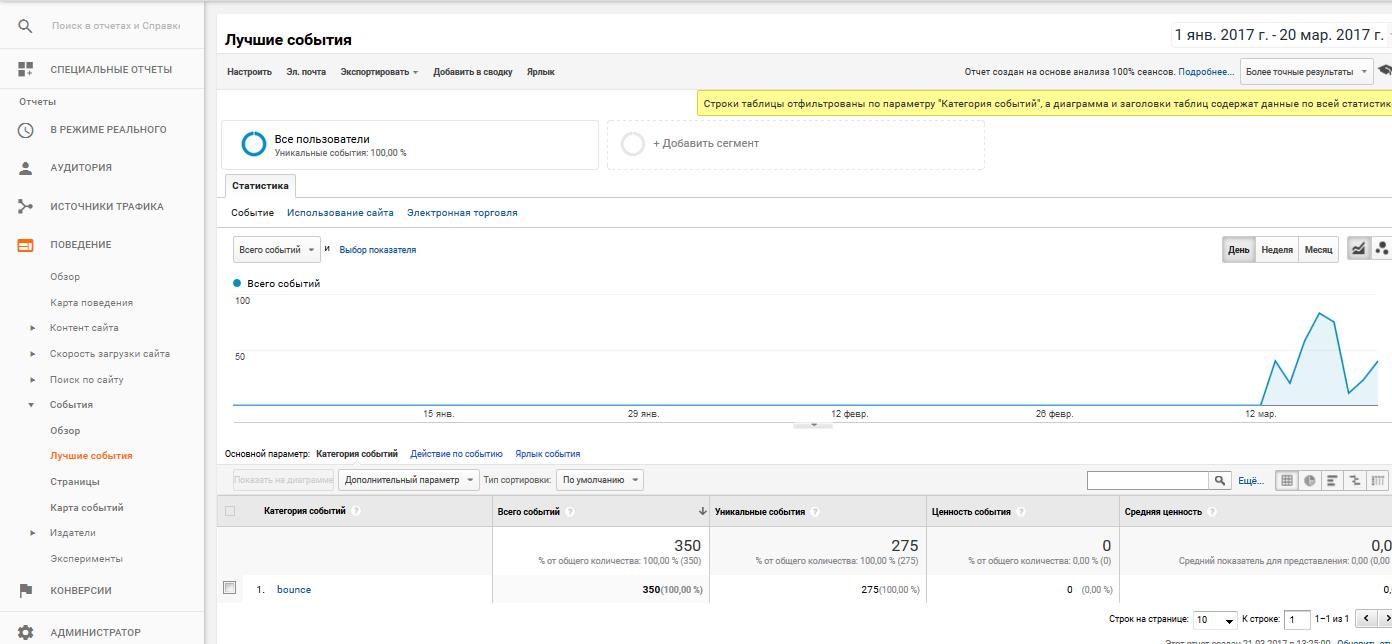Click the Все пользователи segment circle

coord(254,144)
